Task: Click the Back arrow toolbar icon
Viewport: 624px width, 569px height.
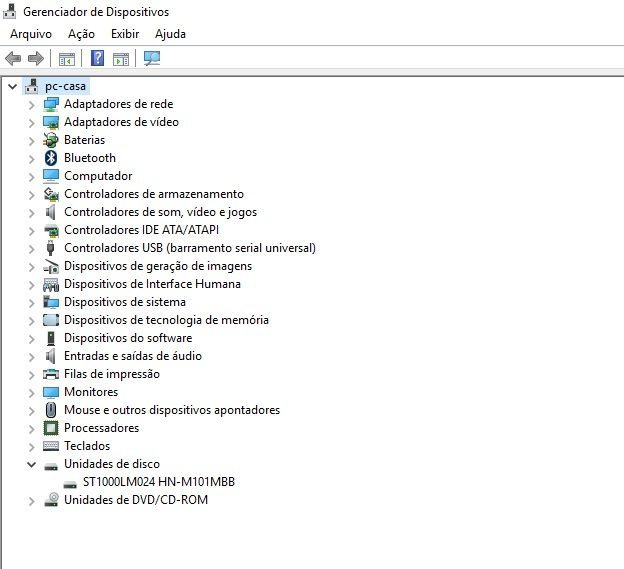Action: [x=13, y=58]
